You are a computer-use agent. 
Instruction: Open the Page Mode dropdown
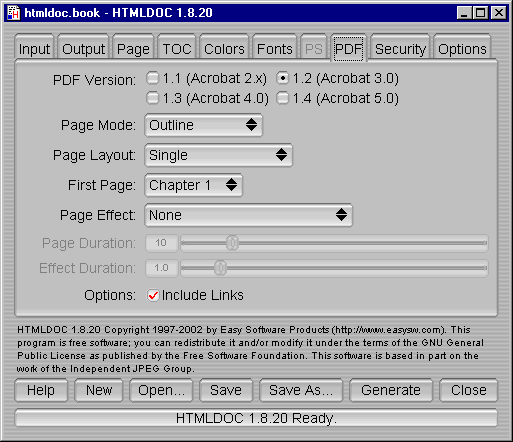click(203, 125)
